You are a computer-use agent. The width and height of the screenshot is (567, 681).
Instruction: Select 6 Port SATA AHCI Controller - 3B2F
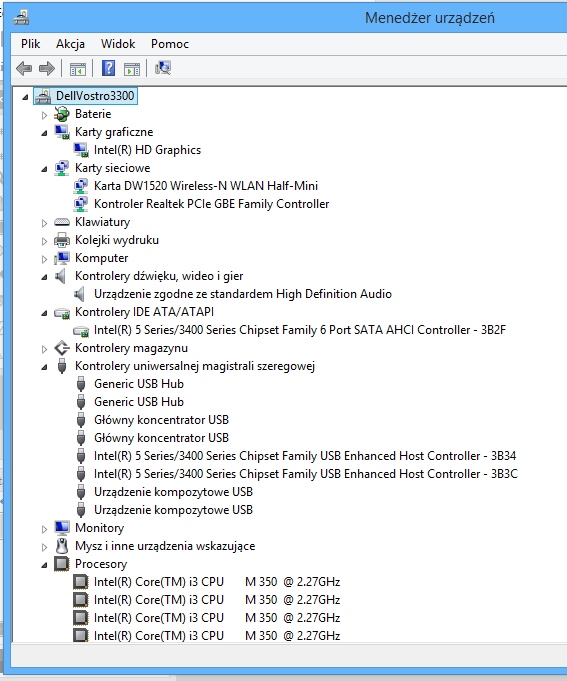(x=300, y=330)
